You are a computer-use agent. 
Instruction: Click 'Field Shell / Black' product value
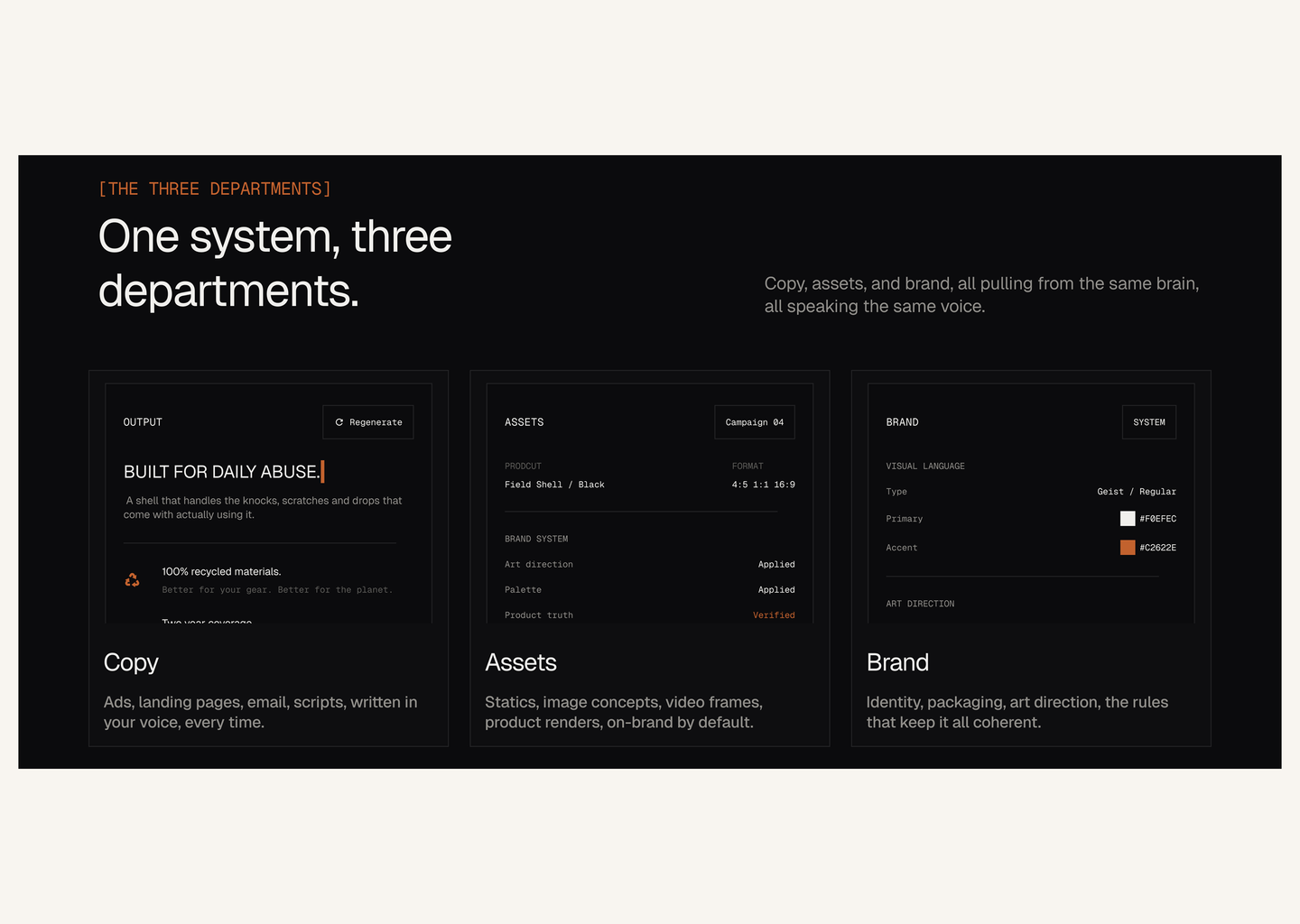(554, 485)
